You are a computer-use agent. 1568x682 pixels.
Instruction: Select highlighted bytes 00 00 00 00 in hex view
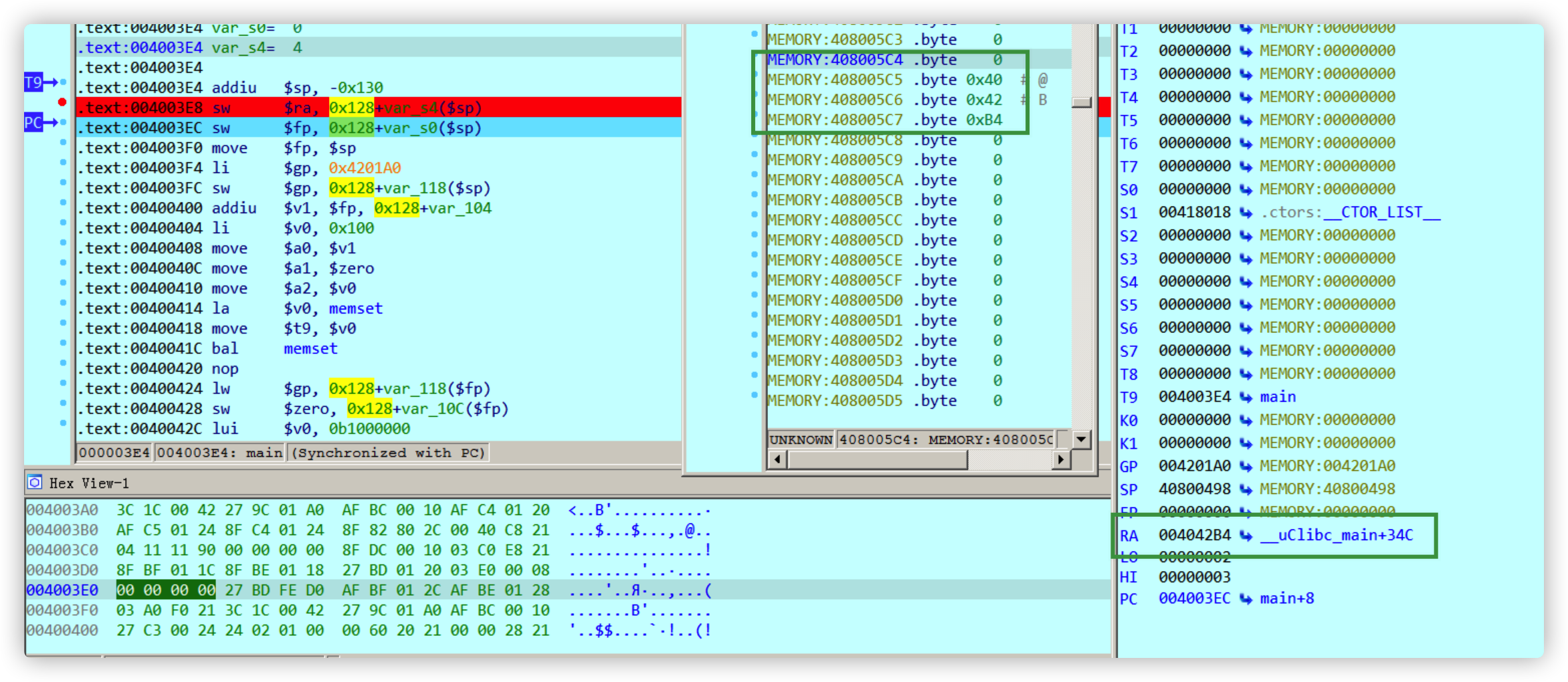click(166, 590)
